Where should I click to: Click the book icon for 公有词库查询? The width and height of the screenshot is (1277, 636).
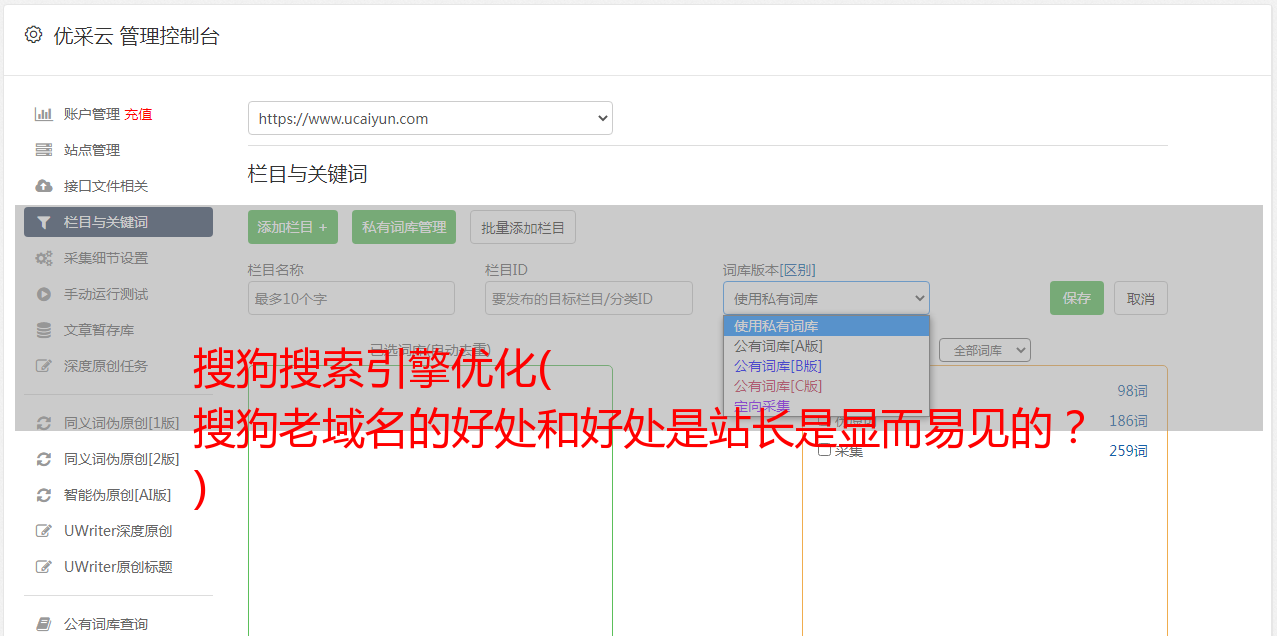point(44,624)
